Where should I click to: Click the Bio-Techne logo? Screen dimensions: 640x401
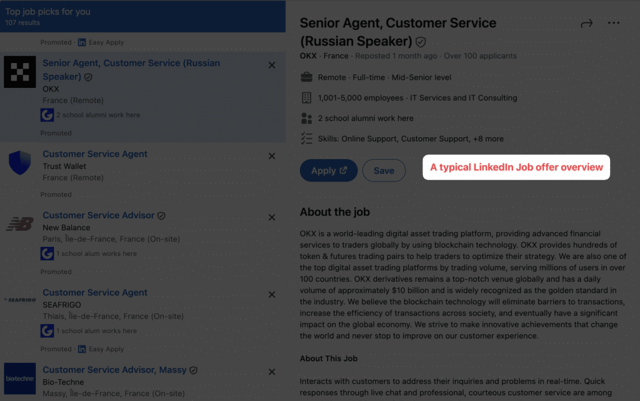(20, 379)
